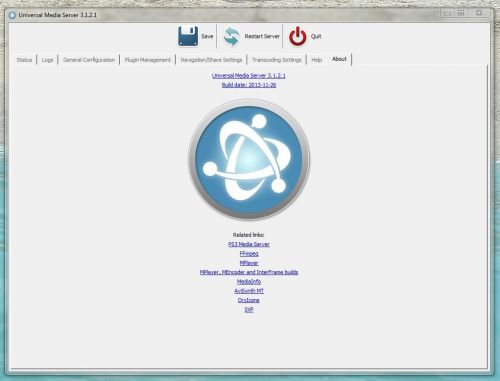Screen dimensions: 500x381
Task: Maximize the Universal Media Server window
Action: tap(461, 13)
